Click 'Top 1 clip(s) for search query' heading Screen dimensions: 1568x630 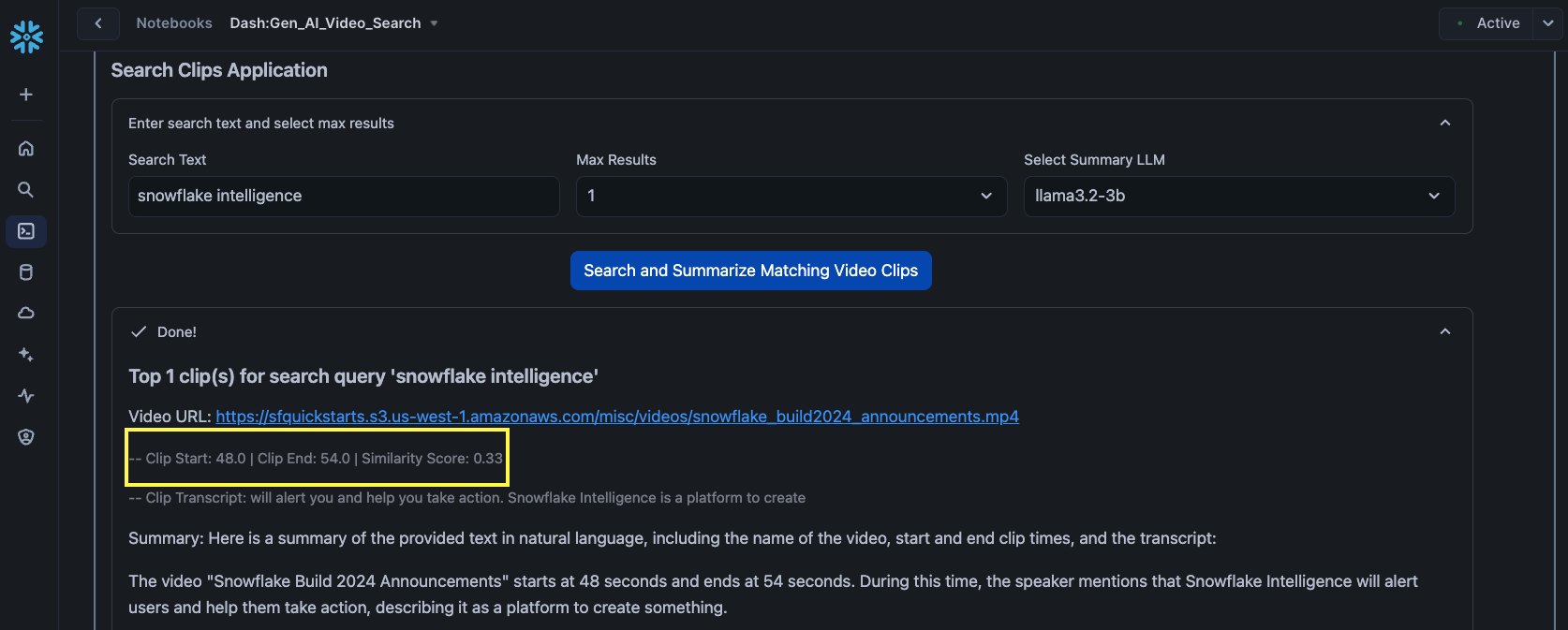(x=363, y=376)
